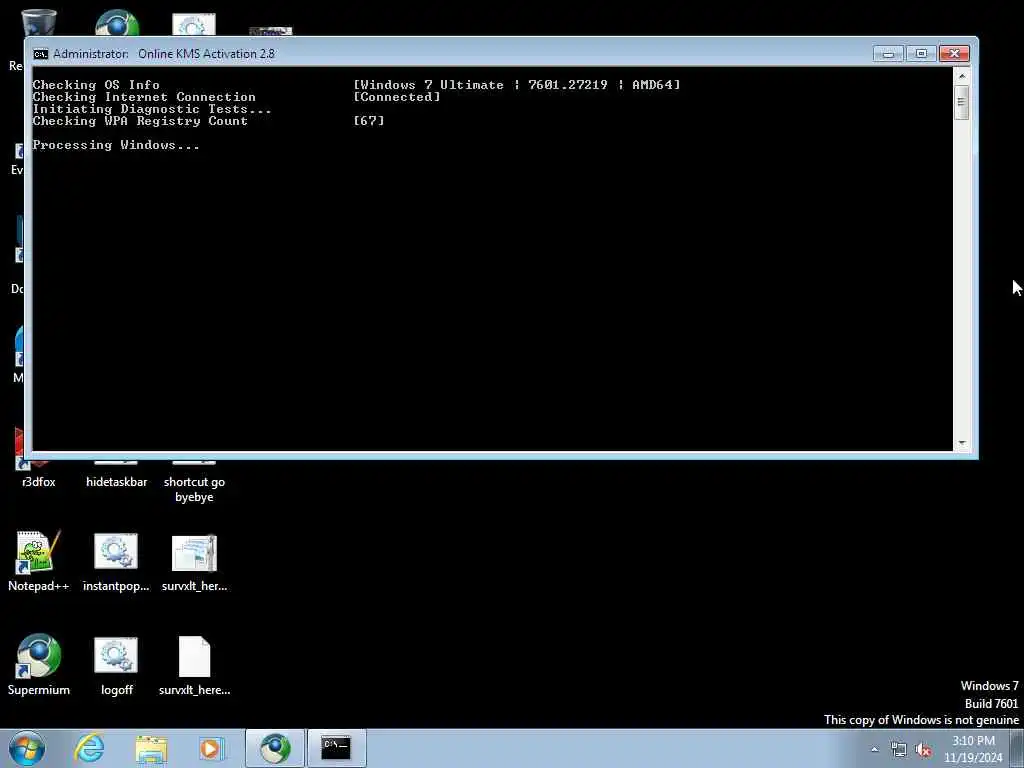Launch Internet Explorer from taskbar
The image size is (1024, 768).
[x=89, y=748]
